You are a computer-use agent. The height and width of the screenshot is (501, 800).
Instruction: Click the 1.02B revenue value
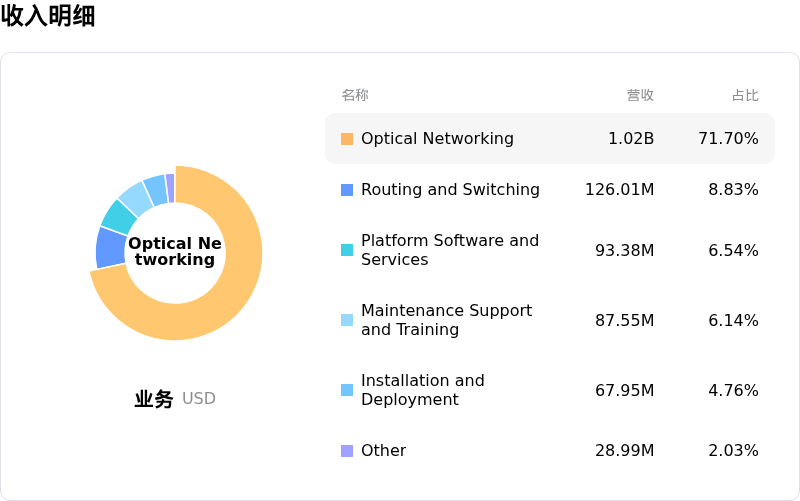[631, 138]
